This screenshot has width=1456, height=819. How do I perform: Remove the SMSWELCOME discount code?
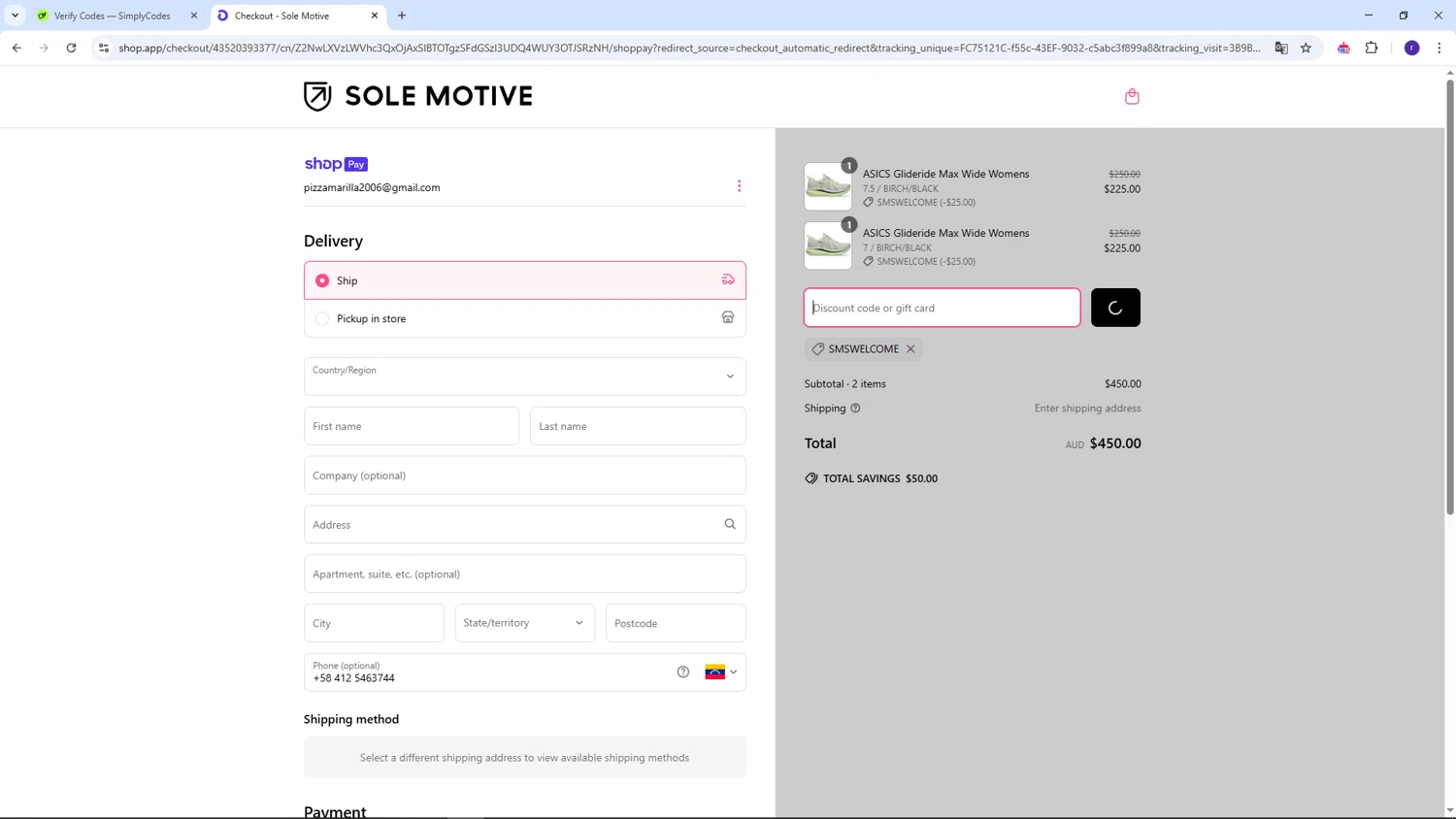[910, 348]
